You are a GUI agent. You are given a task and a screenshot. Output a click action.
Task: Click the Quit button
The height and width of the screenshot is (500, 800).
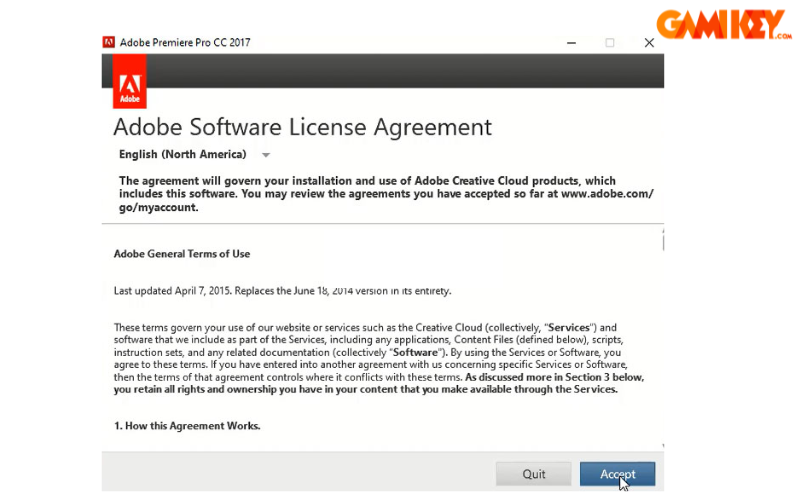coord(534,474)
